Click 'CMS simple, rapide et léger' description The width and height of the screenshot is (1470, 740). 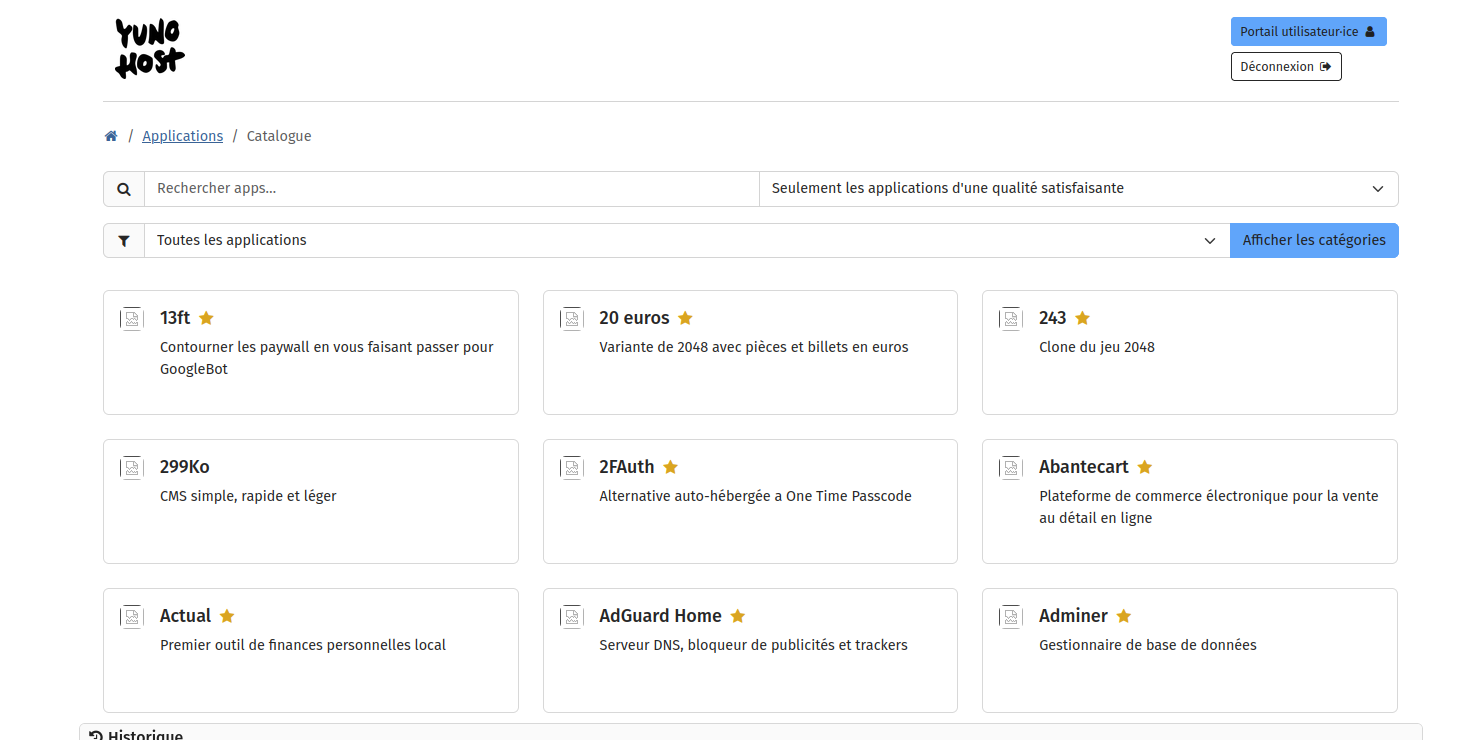[248, 496]
